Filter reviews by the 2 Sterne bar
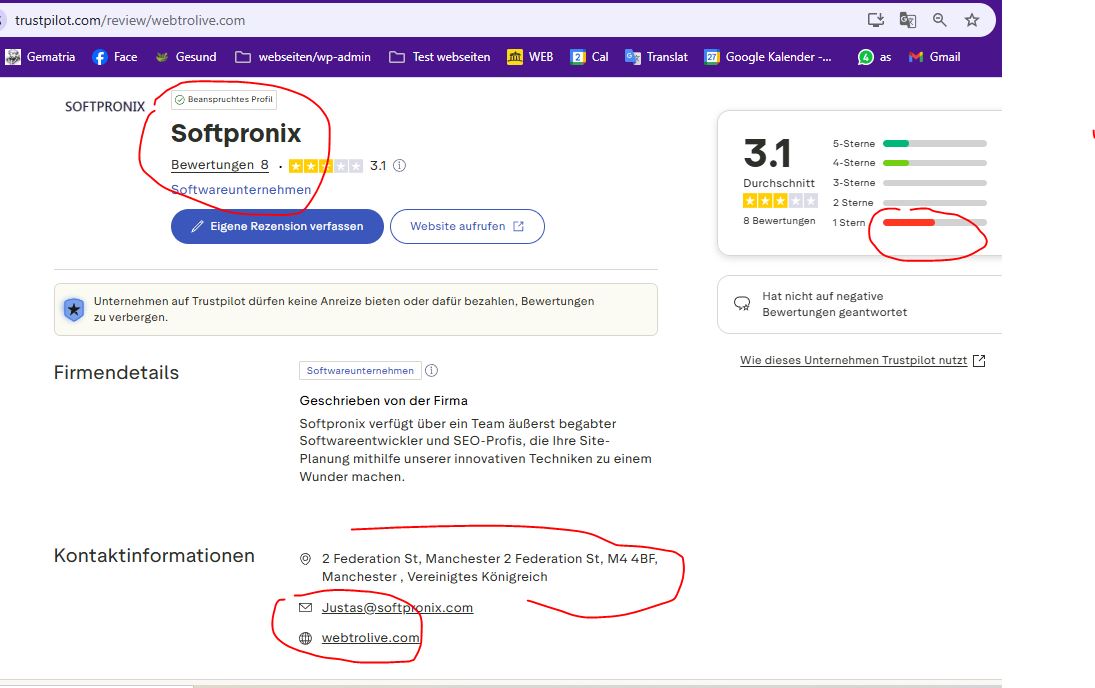The height and width of the screenshot is (688, 1095). [x=909, y=203]
